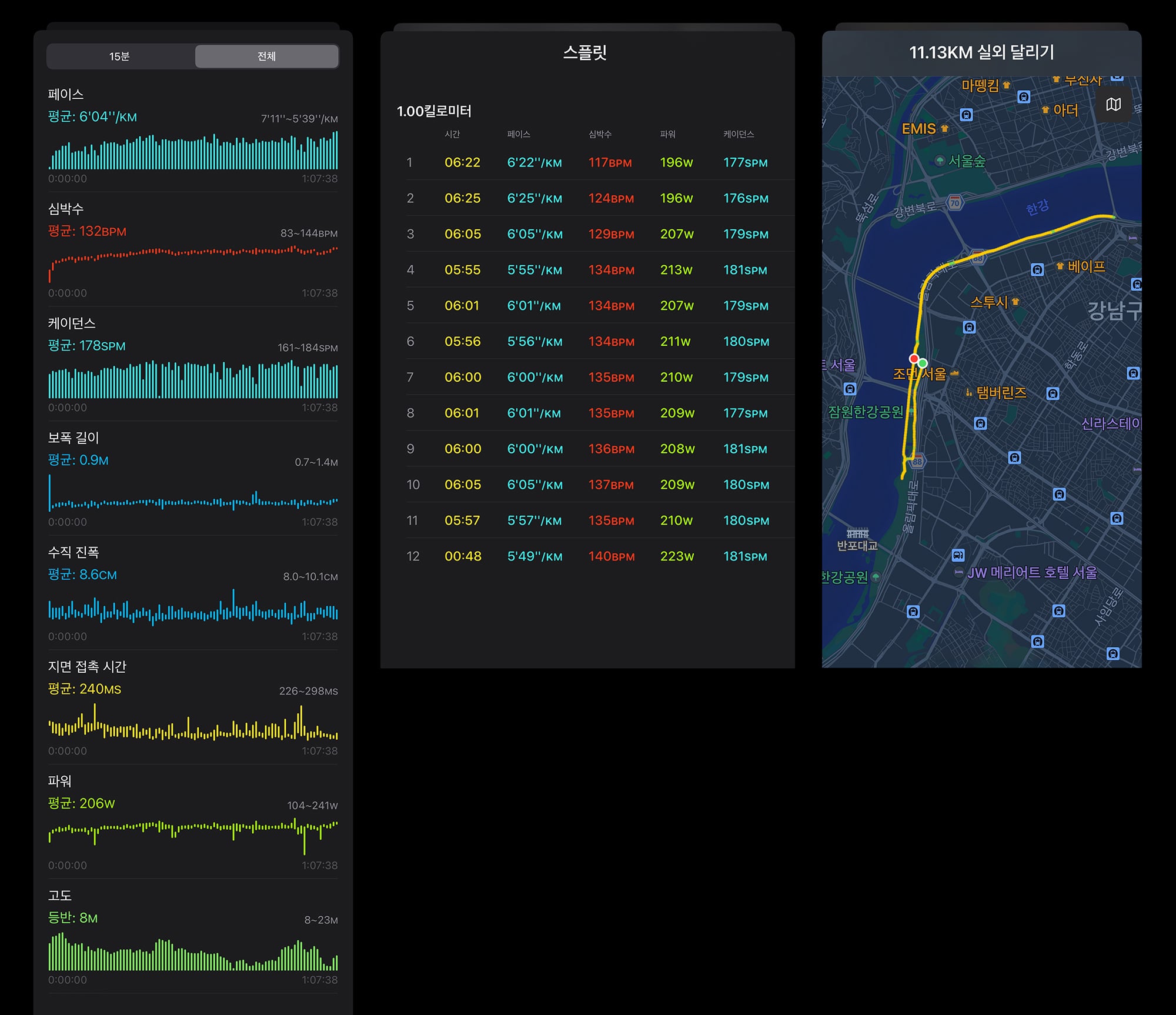The width and height of the screenshot is (1176, 1015).
Task: Select split row 12 at 00:48
Action: pyautogui.click(x=600, y=556)
